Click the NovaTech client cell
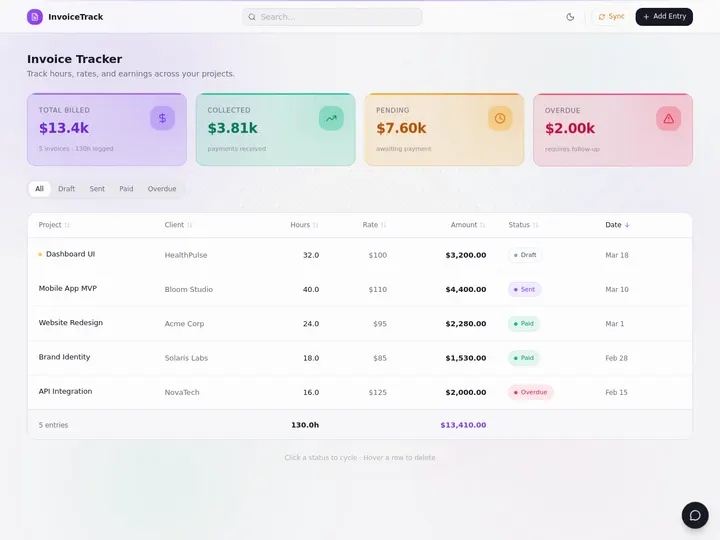720x540 pixels. point(182,392)
